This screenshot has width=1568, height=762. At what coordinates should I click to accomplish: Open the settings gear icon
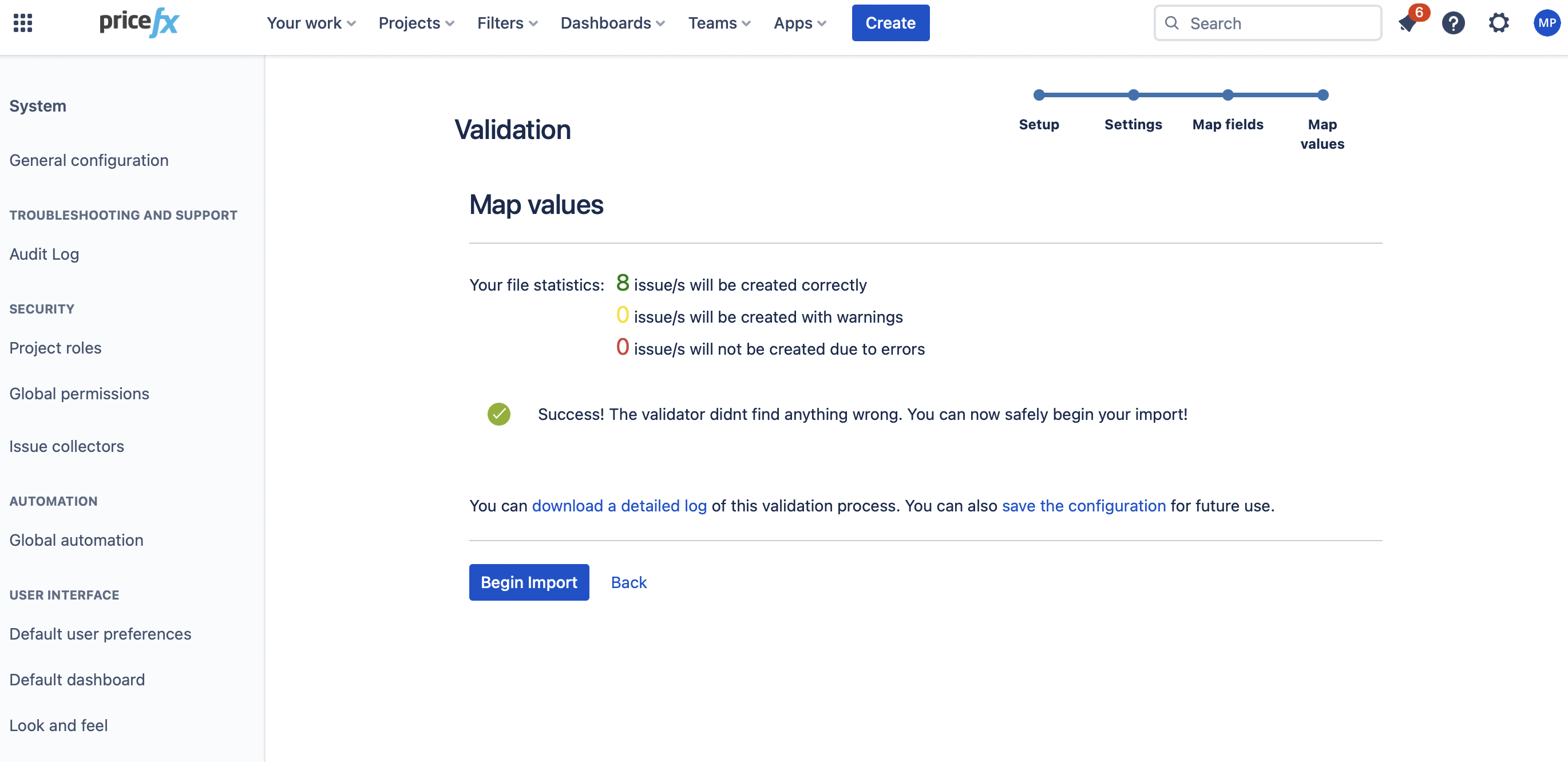tap(1499, 23)
